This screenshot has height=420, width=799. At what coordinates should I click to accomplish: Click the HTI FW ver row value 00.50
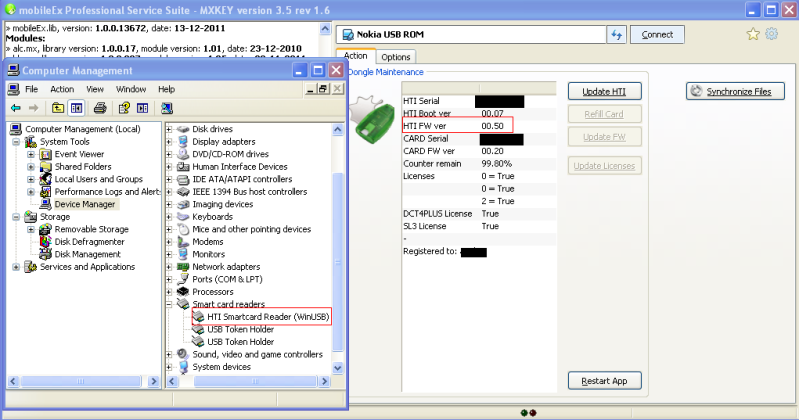[x=492, y=126]
